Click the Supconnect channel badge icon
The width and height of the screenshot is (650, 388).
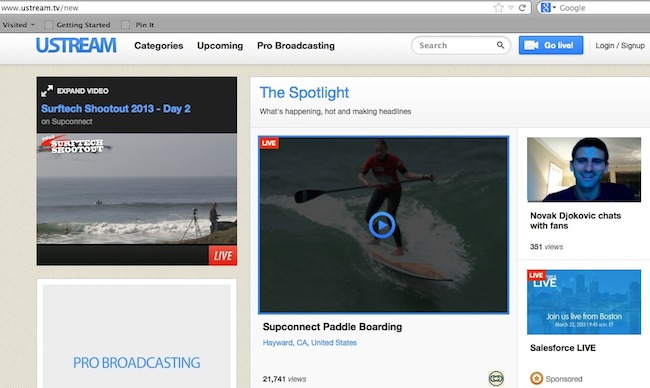496,378
